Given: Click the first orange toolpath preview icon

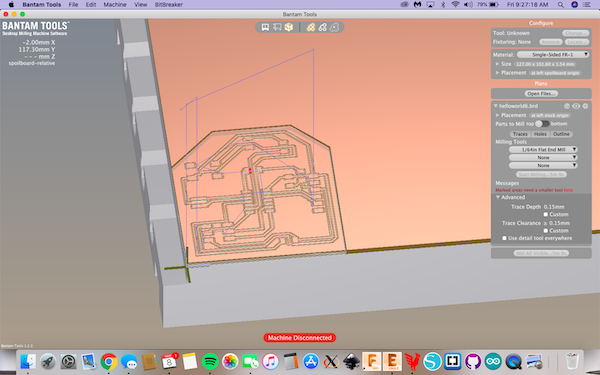Looking at the screenshot, I should click(311, 27).
